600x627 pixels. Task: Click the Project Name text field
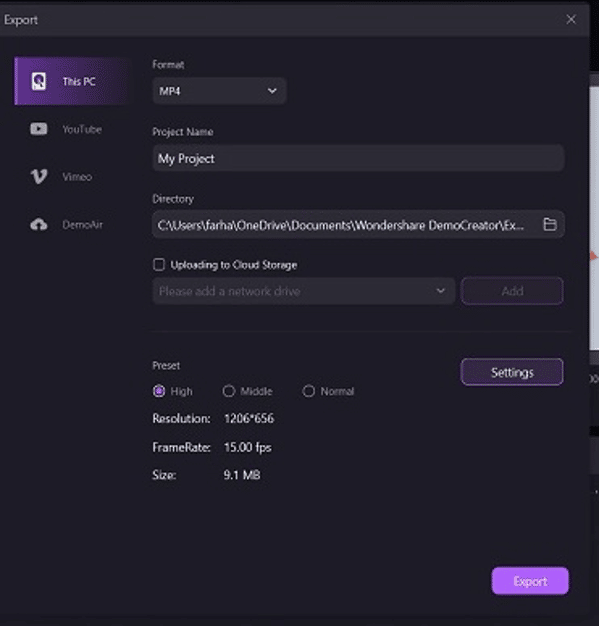click(x=358, y=158)
